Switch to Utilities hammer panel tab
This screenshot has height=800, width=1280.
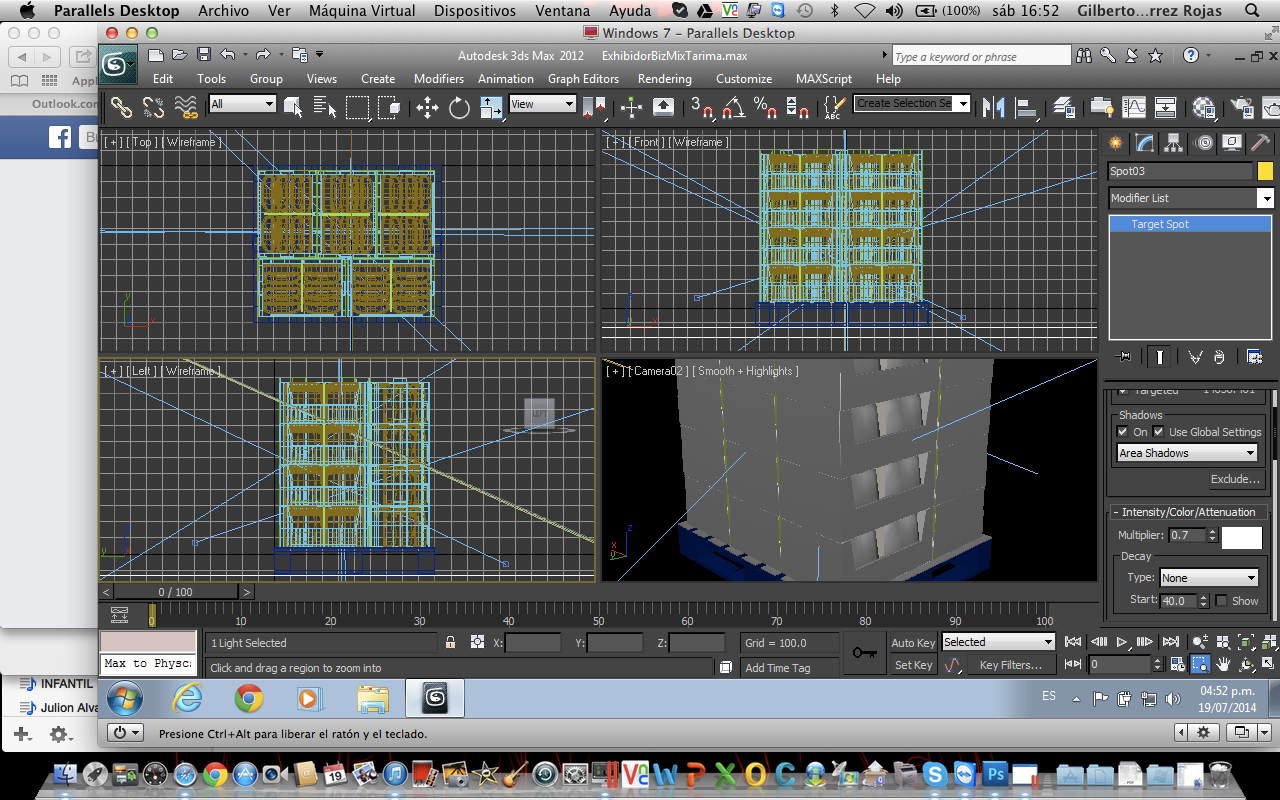click(1262, 142)
